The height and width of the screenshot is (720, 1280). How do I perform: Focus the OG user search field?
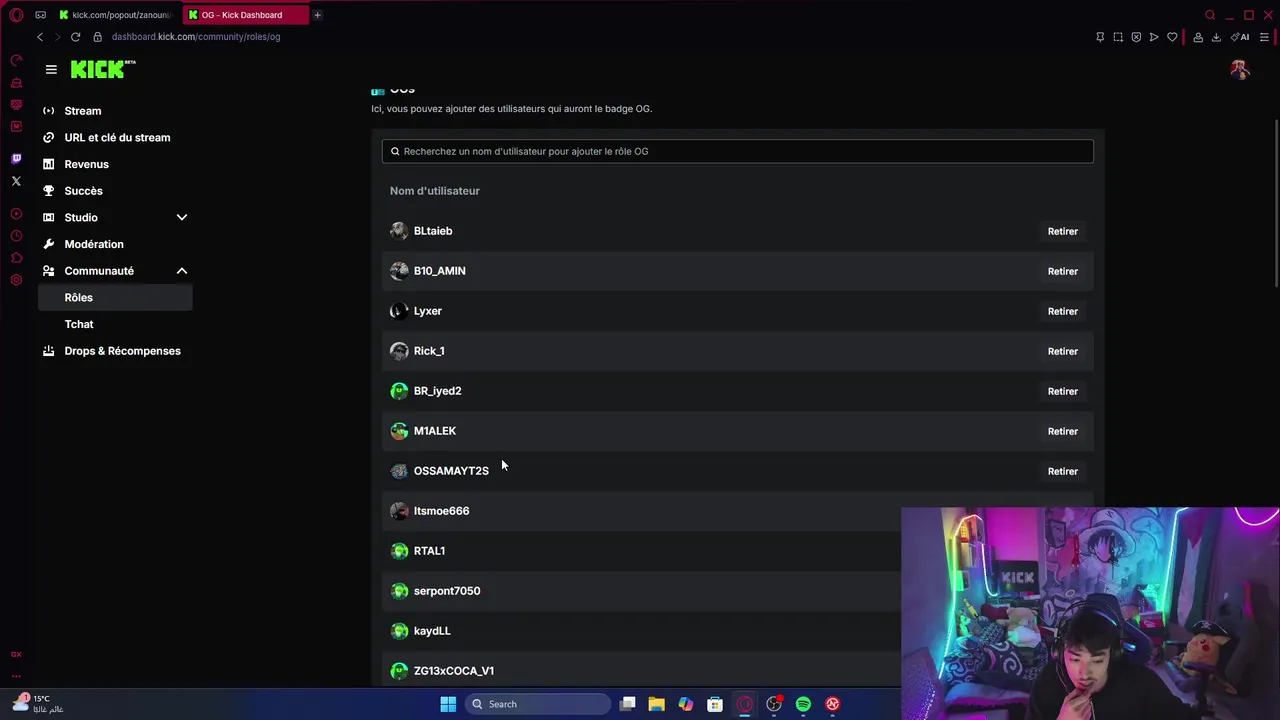coord(737,151)
